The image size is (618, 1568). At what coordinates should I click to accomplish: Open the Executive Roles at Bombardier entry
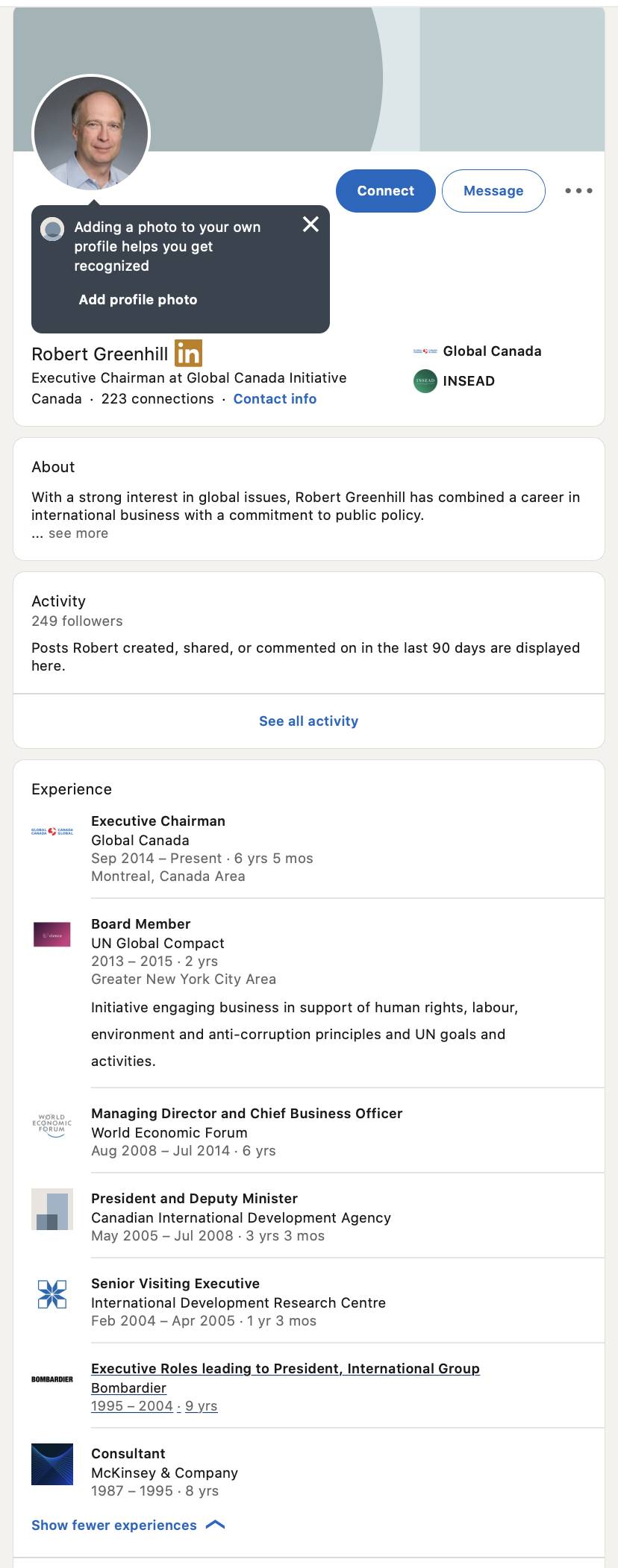285,1369
